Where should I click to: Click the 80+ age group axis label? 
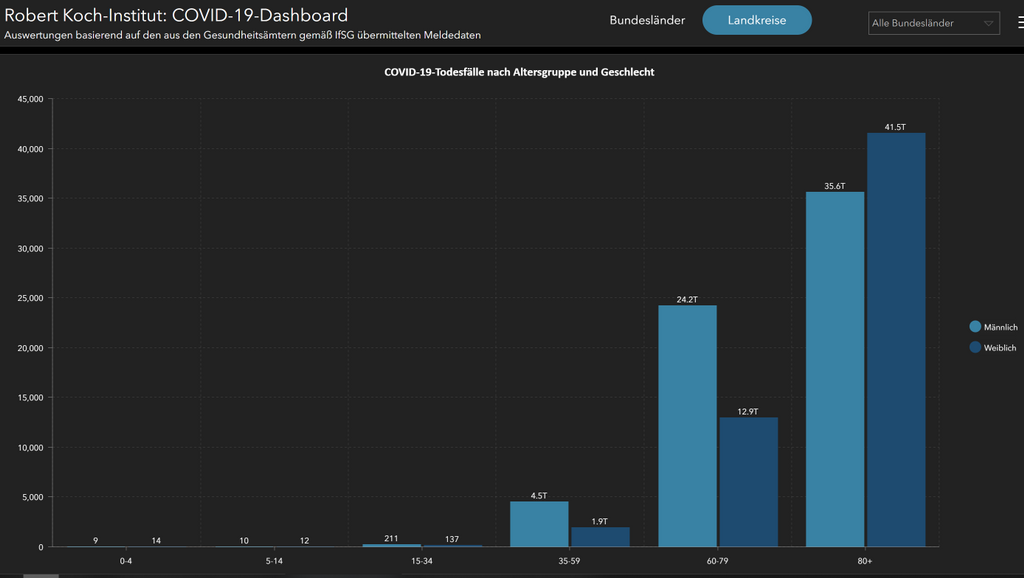pos(865,561)
